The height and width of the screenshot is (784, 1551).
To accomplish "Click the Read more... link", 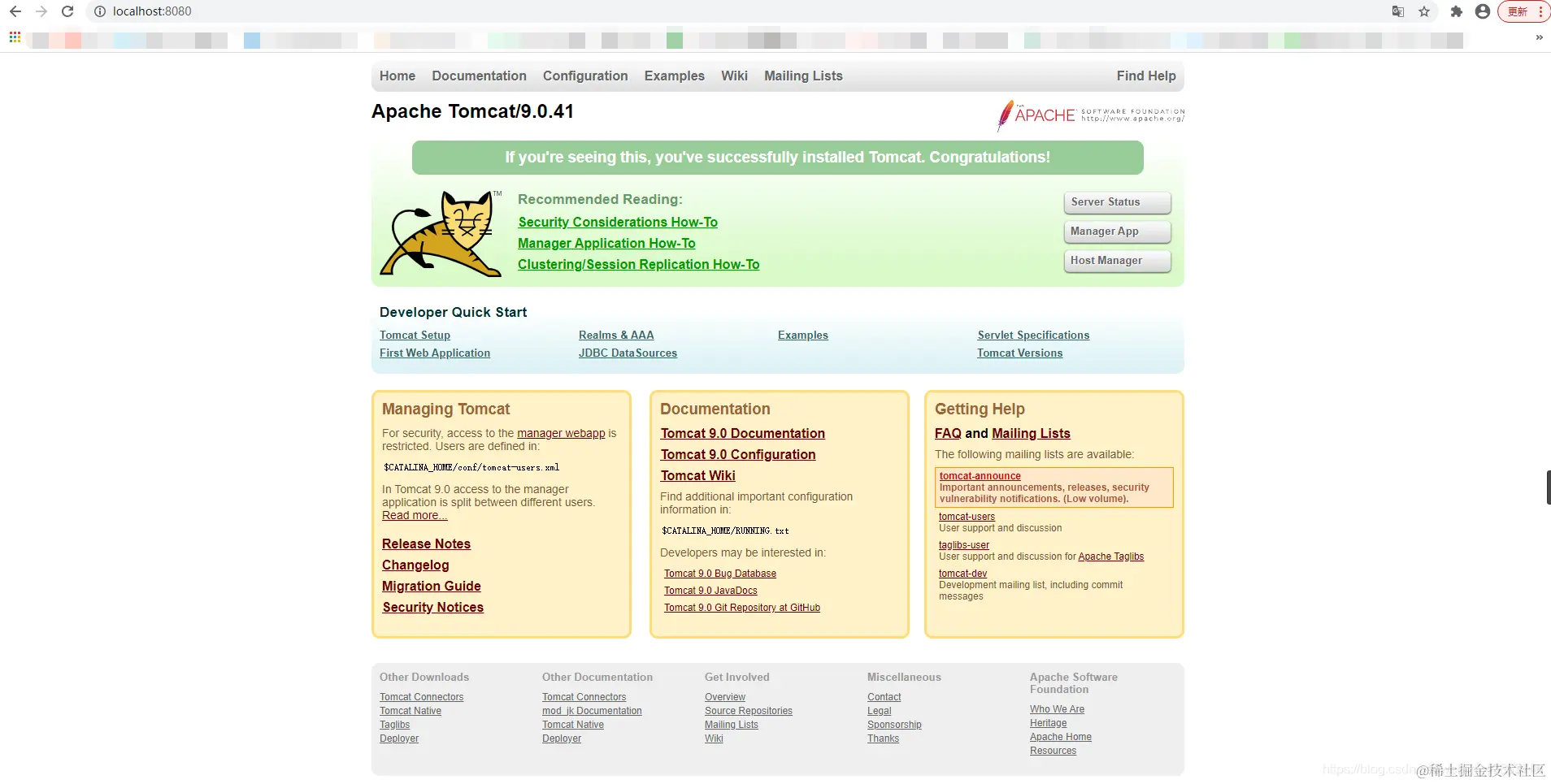I will 415,515.
